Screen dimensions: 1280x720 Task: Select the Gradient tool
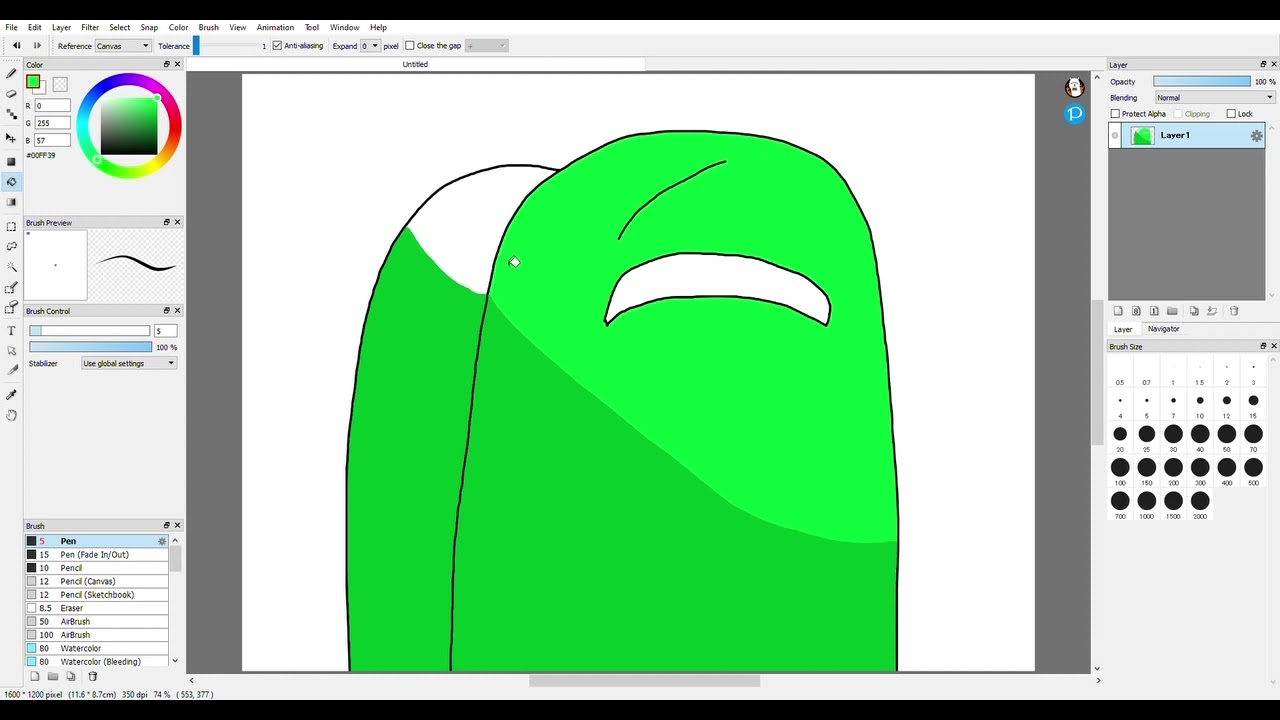[11, 202]
